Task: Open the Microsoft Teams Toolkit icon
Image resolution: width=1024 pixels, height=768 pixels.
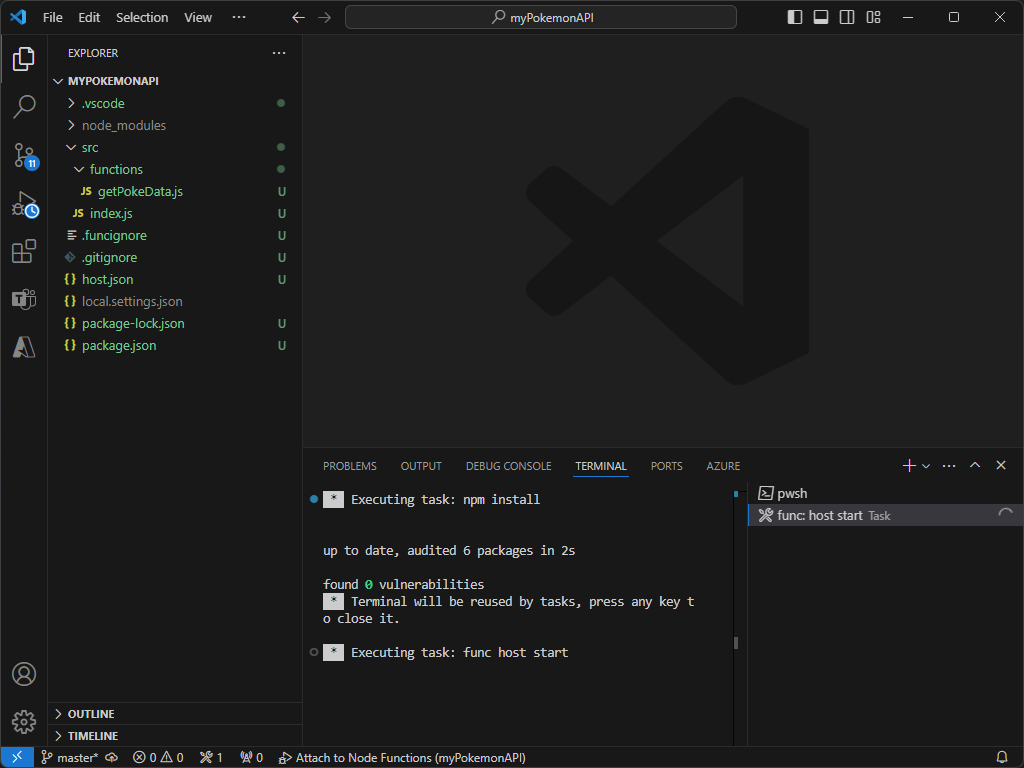Action: [x=24, y=299]
